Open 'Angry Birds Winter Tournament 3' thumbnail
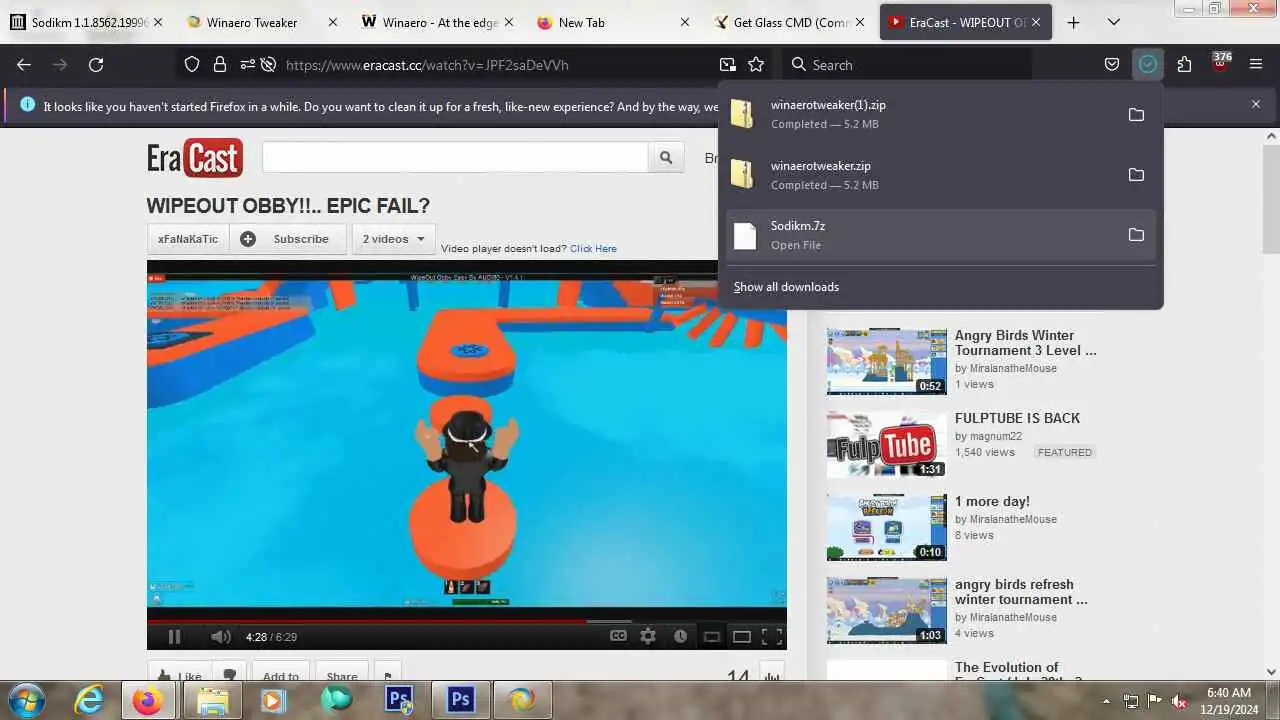The image size is (1280, 720). [x=887, y=361]
